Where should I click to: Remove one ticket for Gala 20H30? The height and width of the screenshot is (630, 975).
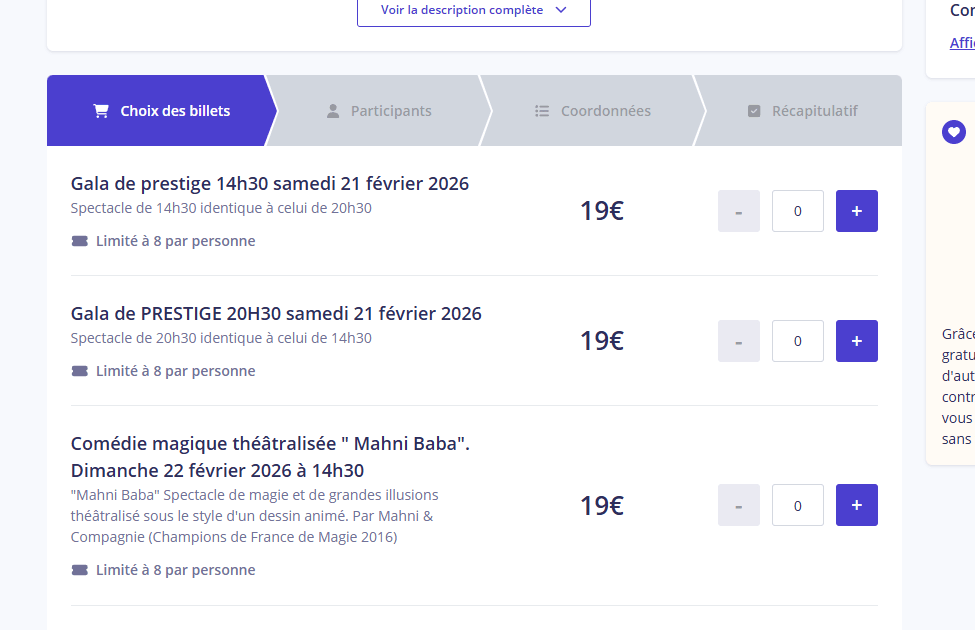pyautogui.click(x=739, y=341)
